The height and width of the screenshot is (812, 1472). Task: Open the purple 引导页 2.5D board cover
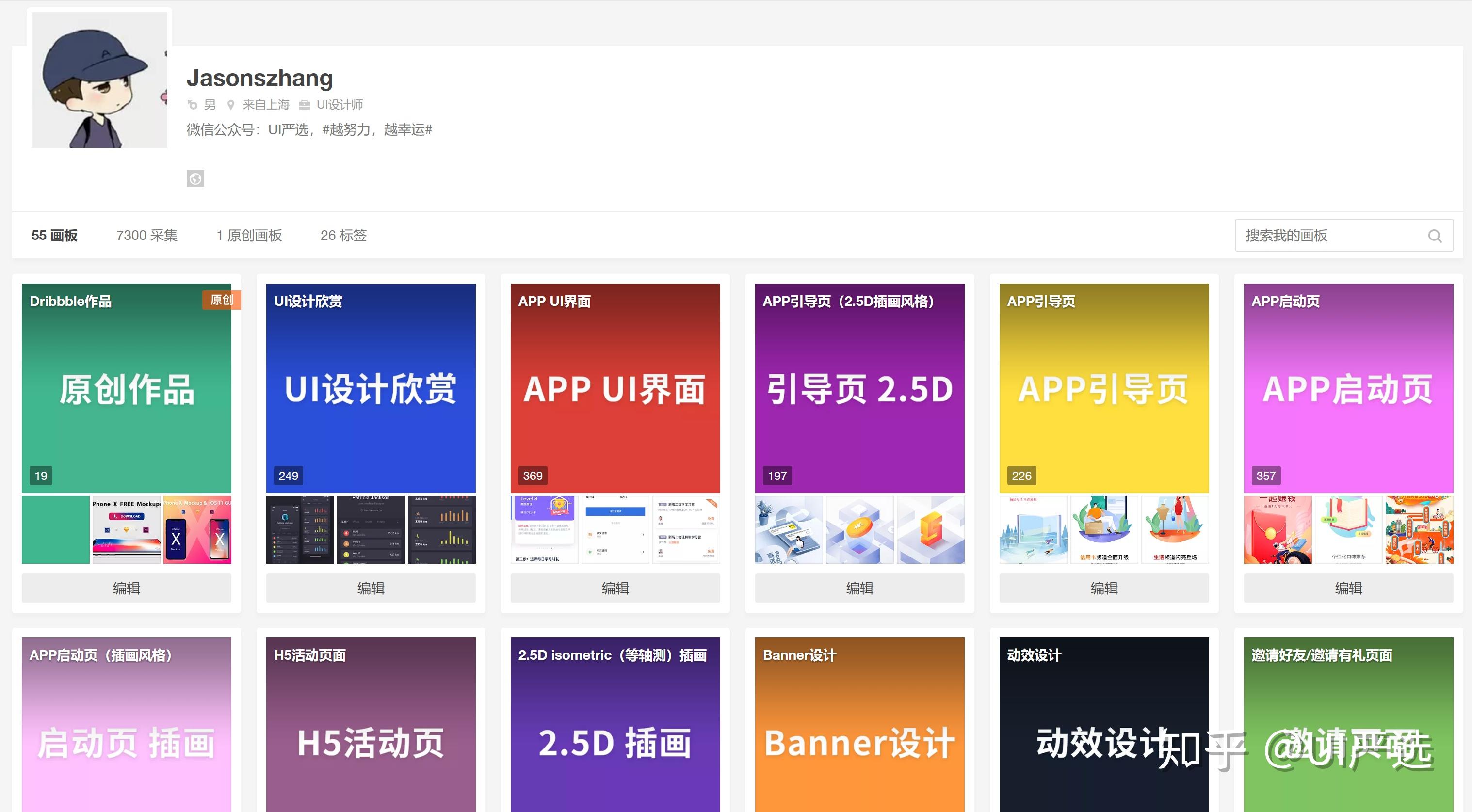tap(859, 388)
